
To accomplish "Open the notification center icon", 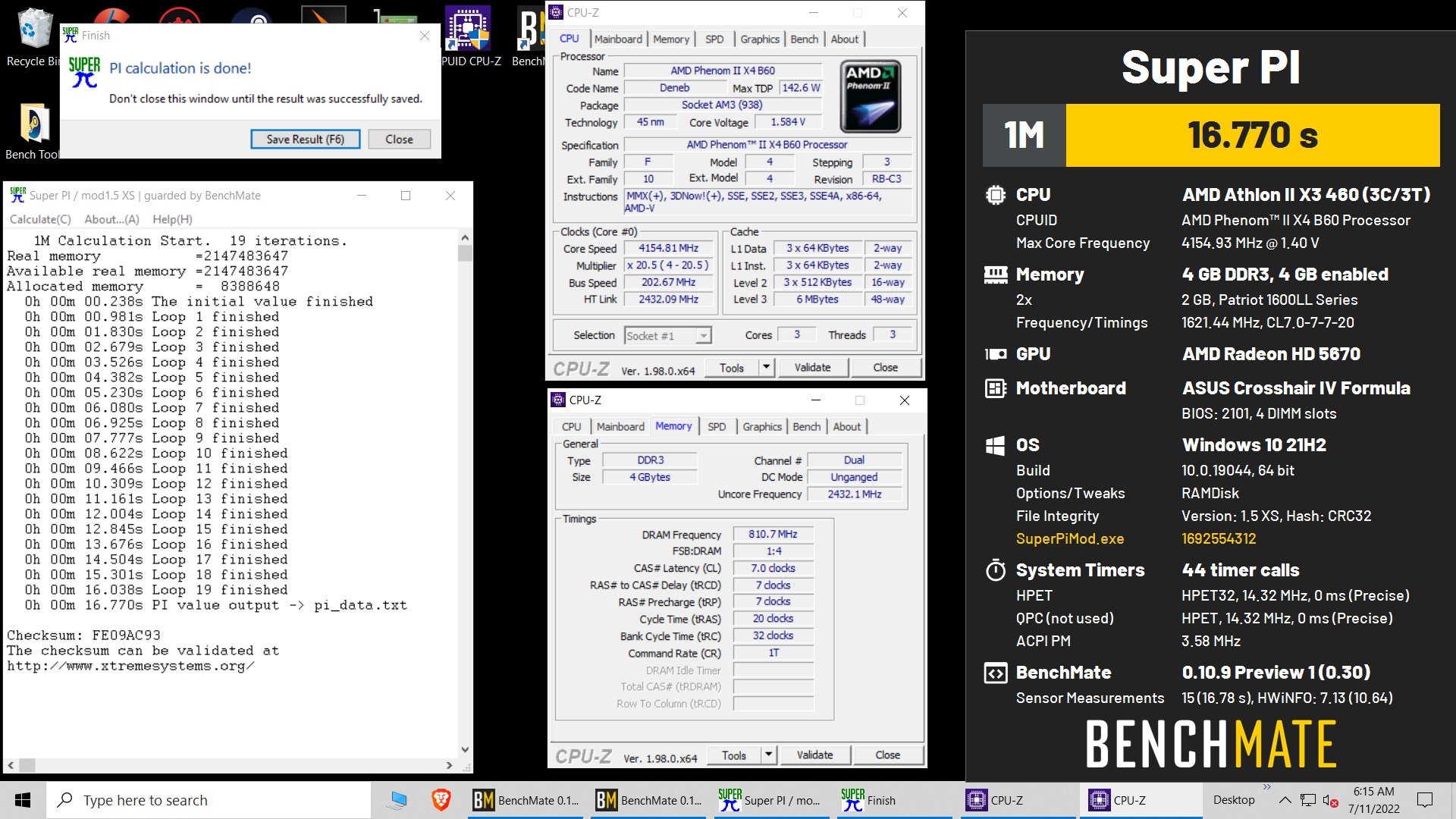I will click(1425, 800).
